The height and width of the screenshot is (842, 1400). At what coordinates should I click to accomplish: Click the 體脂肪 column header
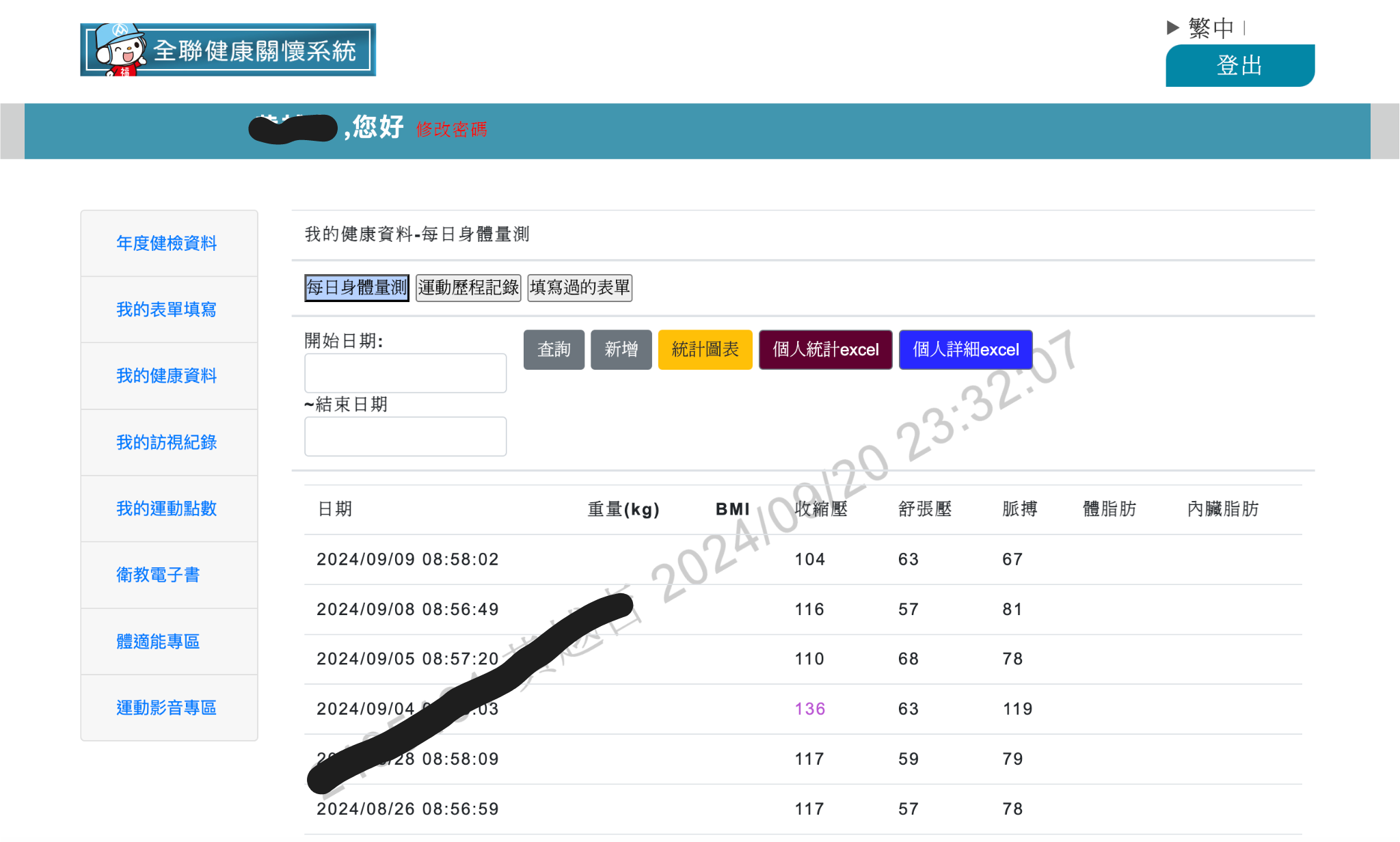(1109, 509)
